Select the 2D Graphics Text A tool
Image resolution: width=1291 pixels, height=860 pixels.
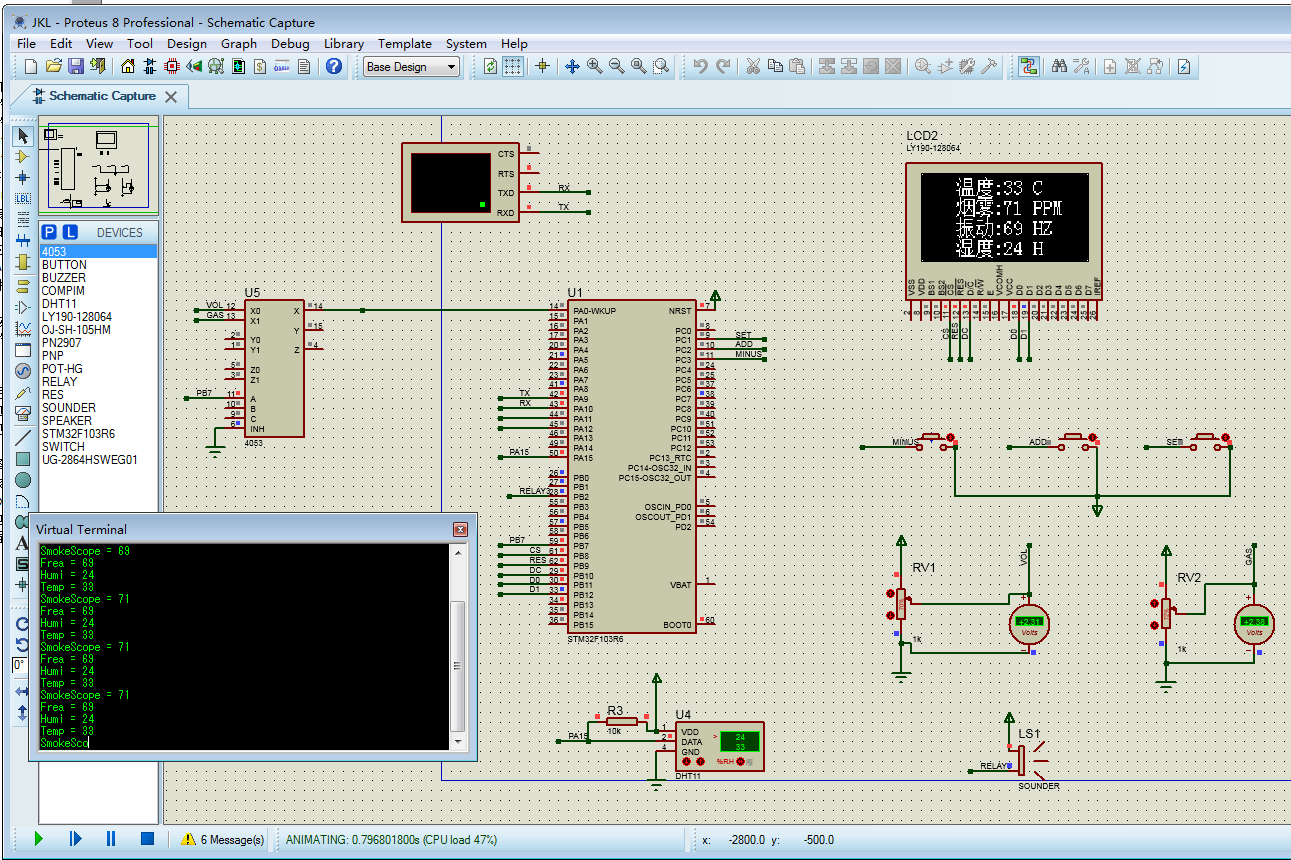coord(23,543)
